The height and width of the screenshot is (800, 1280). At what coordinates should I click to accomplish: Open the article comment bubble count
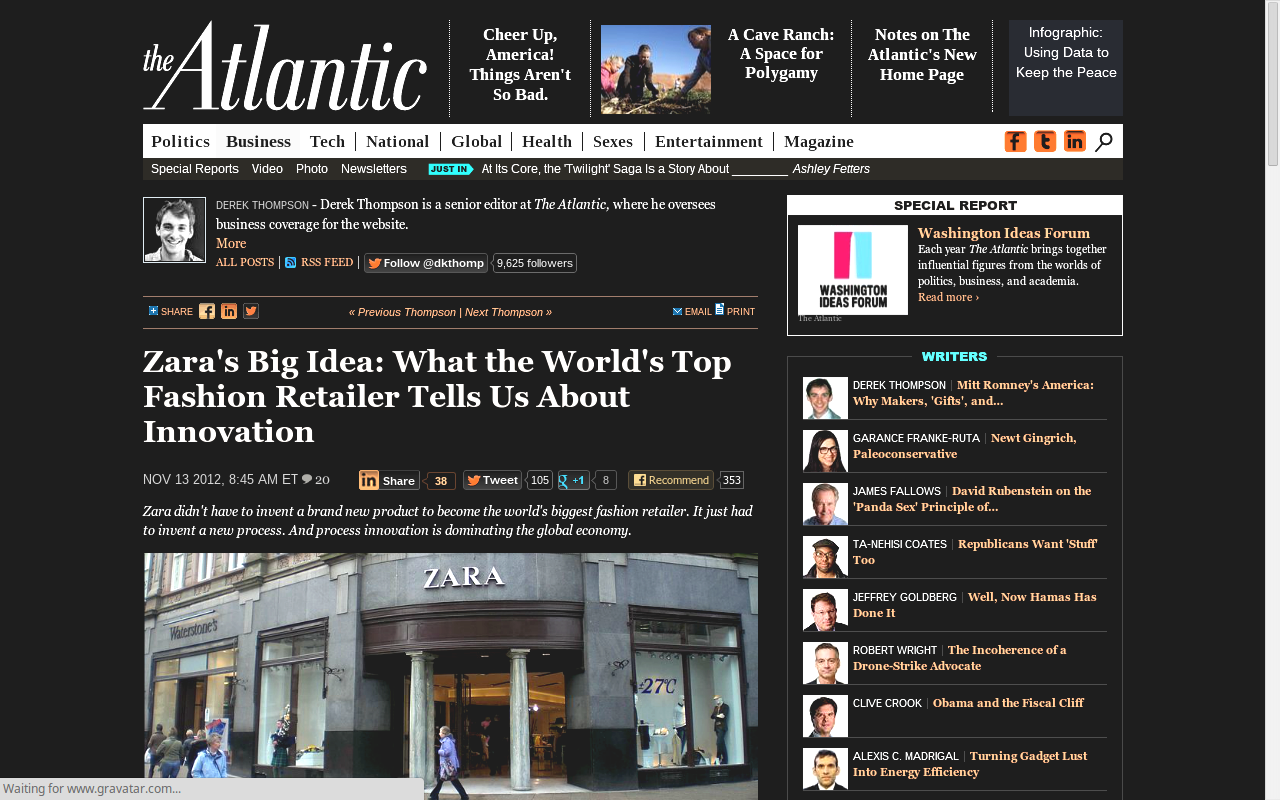tap(316, 479)
